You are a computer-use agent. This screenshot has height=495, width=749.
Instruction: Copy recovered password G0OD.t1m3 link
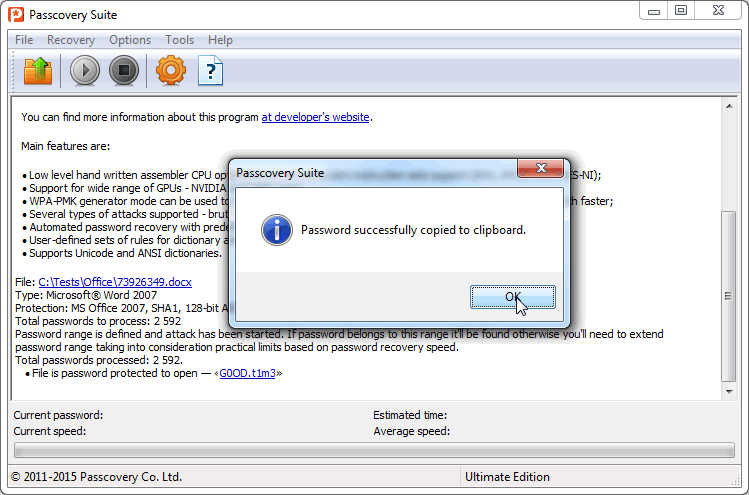click(247, 373)
